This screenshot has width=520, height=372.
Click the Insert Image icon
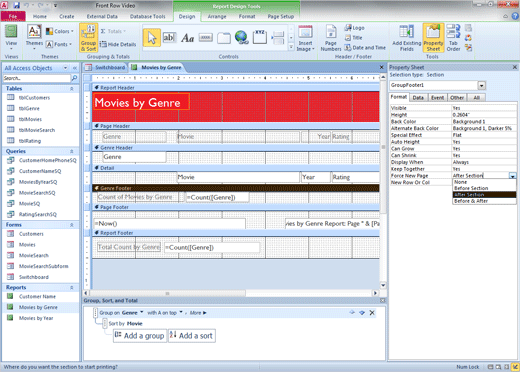tap(305, 38)
